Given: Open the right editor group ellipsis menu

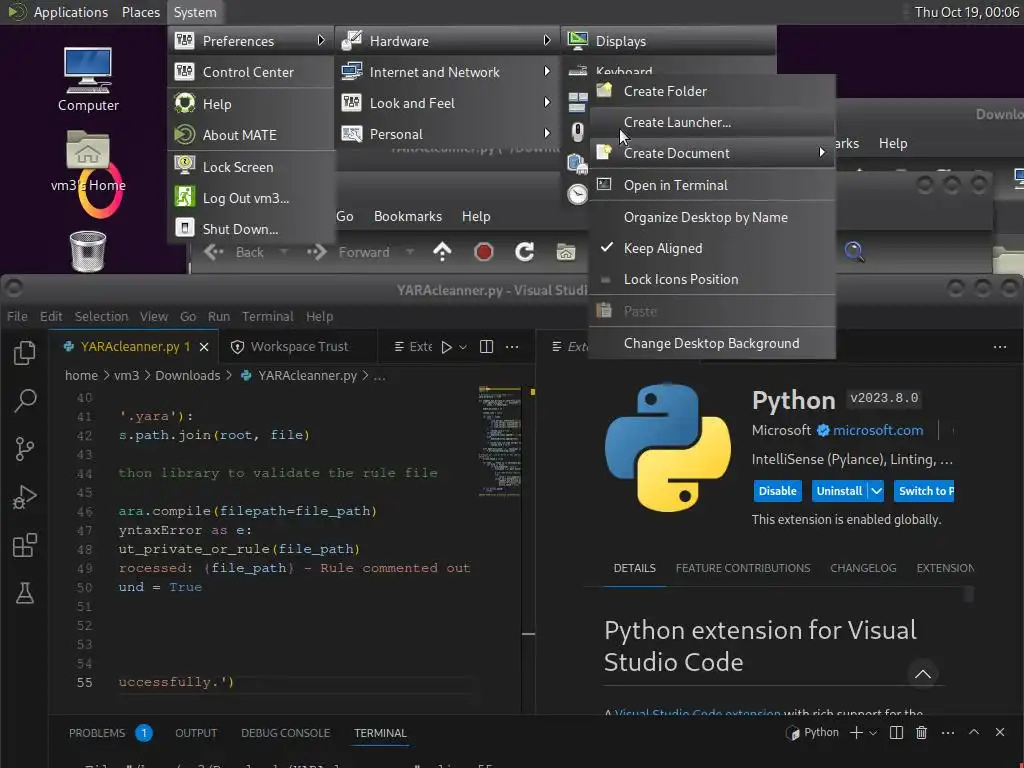Looking at the screenshot, I should [1000, 347].
